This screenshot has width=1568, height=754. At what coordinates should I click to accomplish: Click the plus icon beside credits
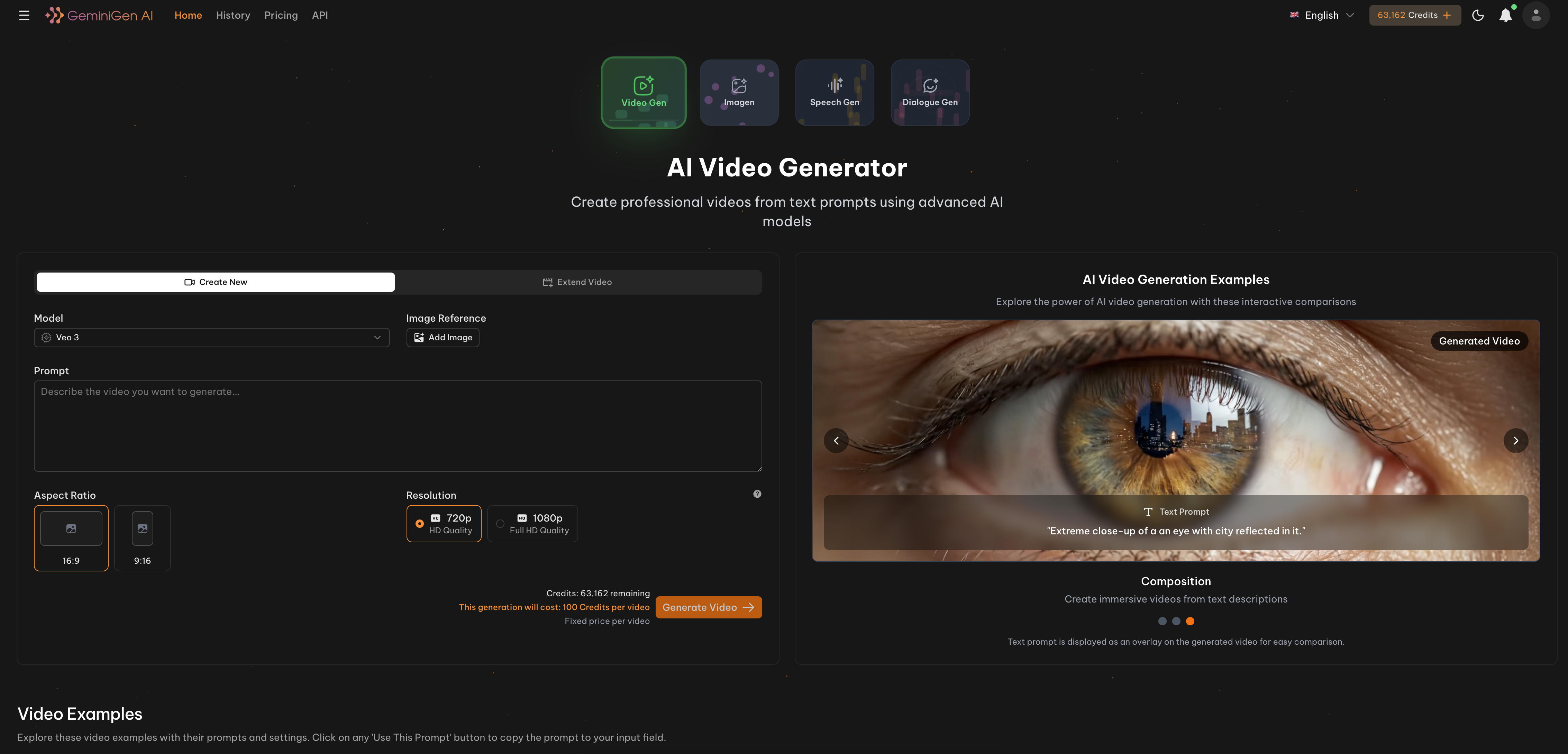click(x=1447, y=15)
